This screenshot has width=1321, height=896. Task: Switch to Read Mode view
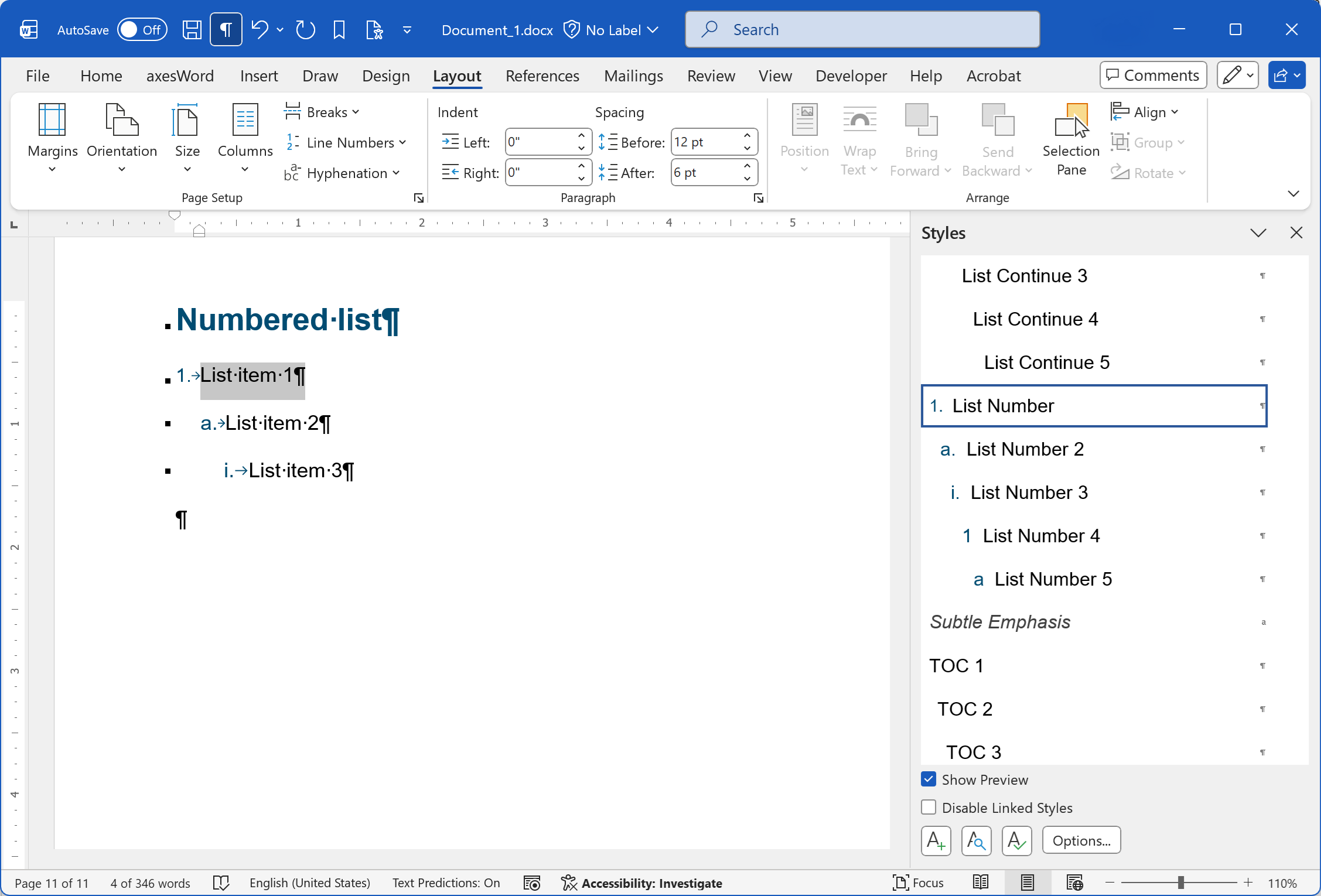click(x=981, y=883)
